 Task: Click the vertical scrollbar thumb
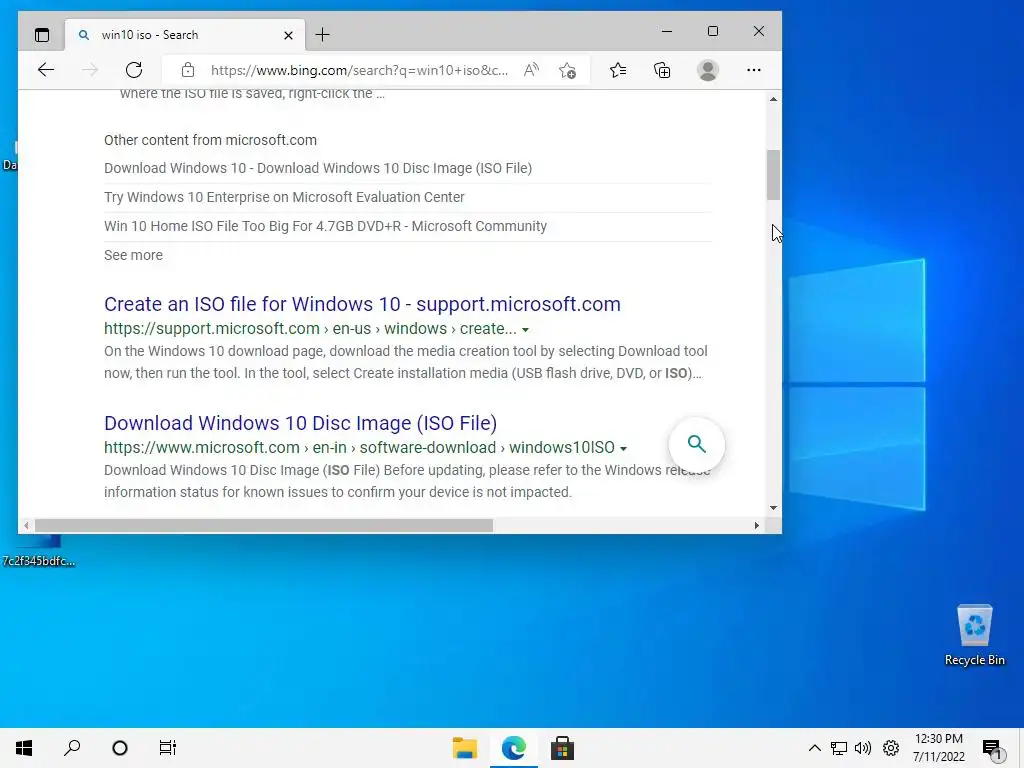[773, 175]
